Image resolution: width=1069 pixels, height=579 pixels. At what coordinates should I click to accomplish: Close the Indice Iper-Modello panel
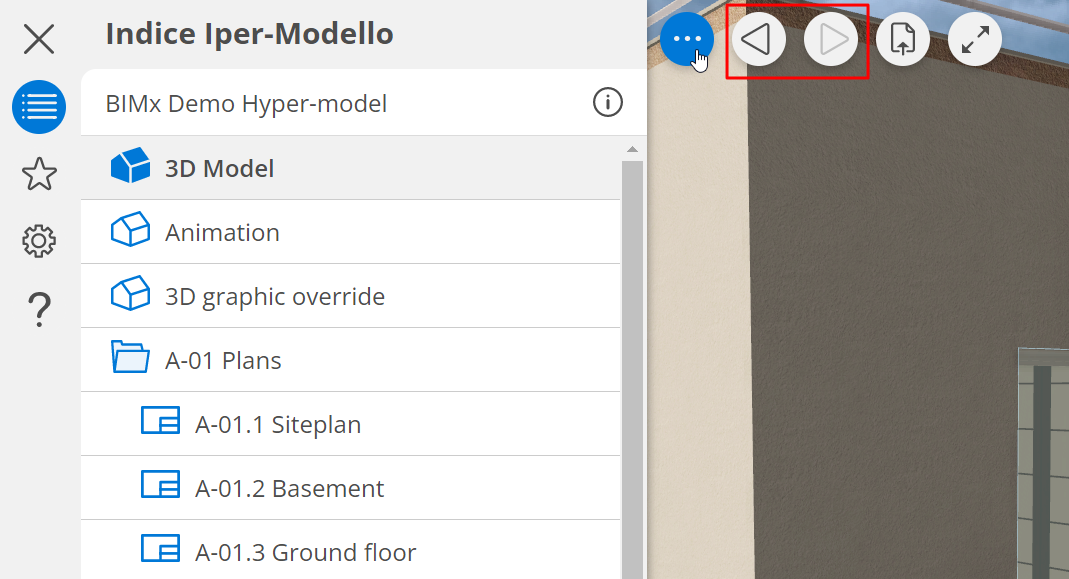tap(39, 39)
